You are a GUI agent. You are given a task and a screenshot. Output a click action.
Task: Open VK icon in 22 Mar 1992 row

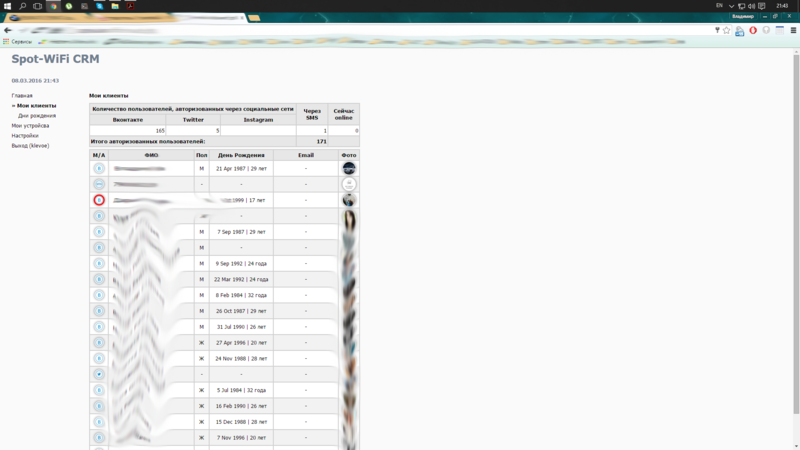point(99,279)
